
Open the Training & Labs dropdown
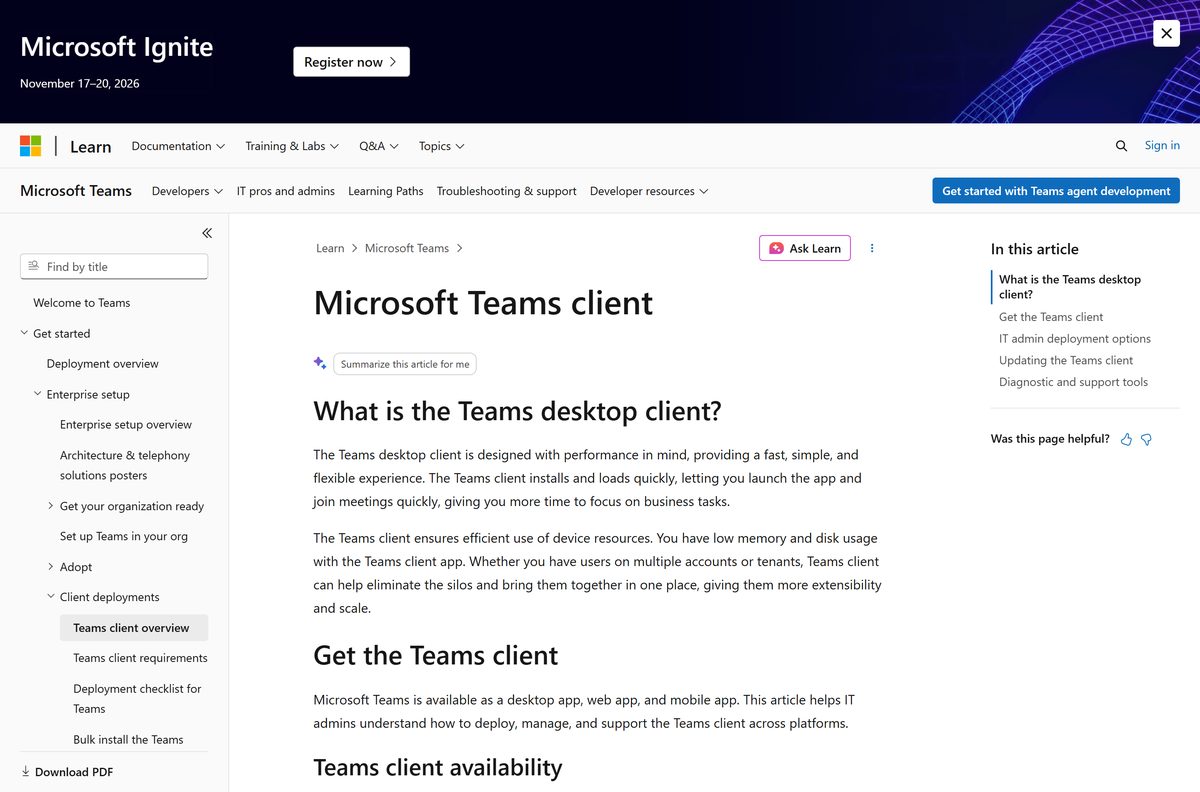[292, 146]
